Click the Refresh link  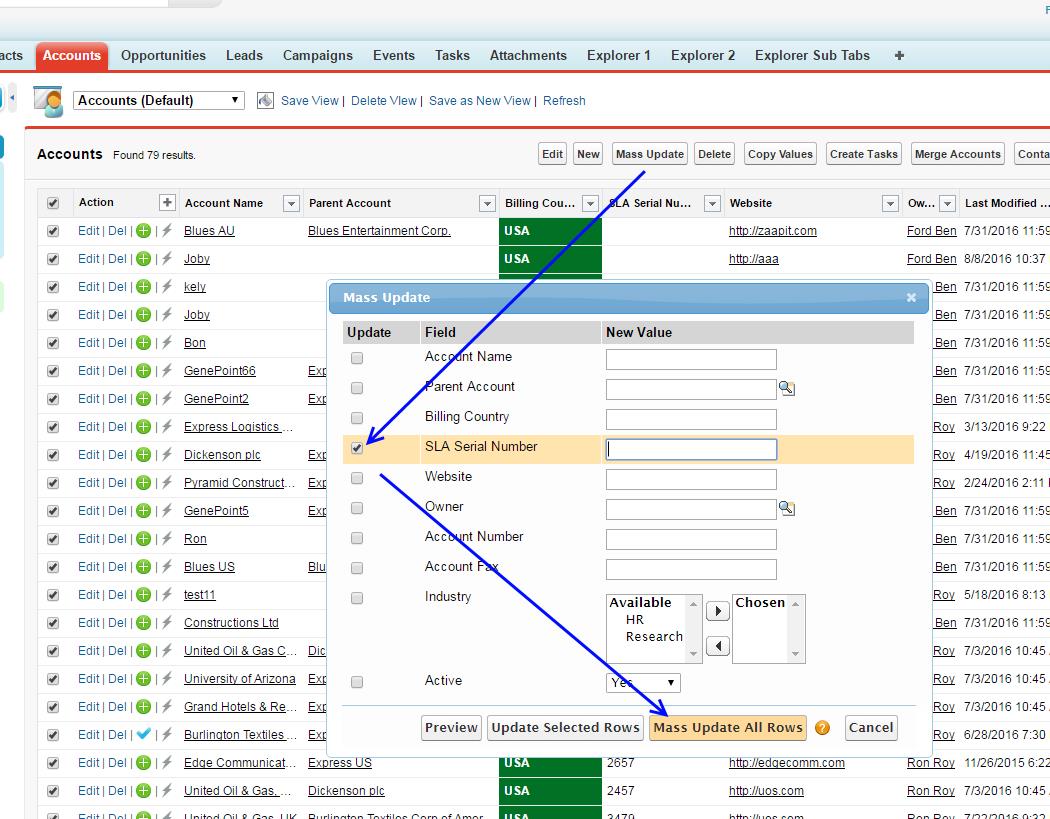click(x=564, y=100)
